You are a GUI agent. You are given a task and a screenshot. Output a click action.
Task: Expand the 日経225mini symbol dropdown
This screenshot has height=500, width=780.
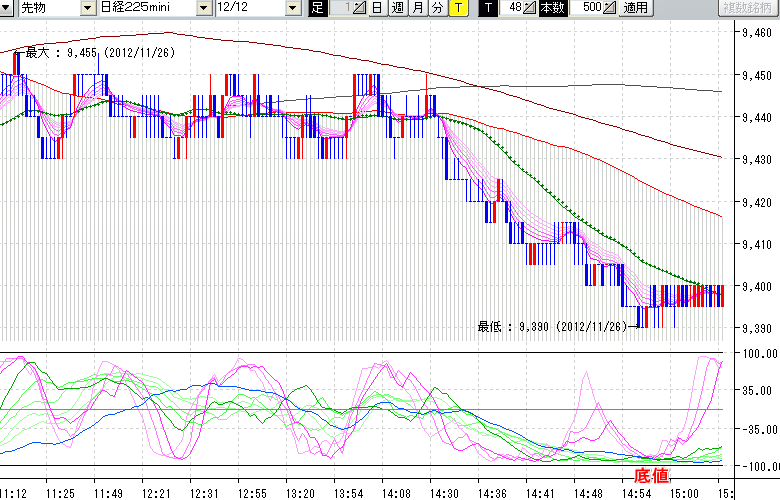click(205, 8)
